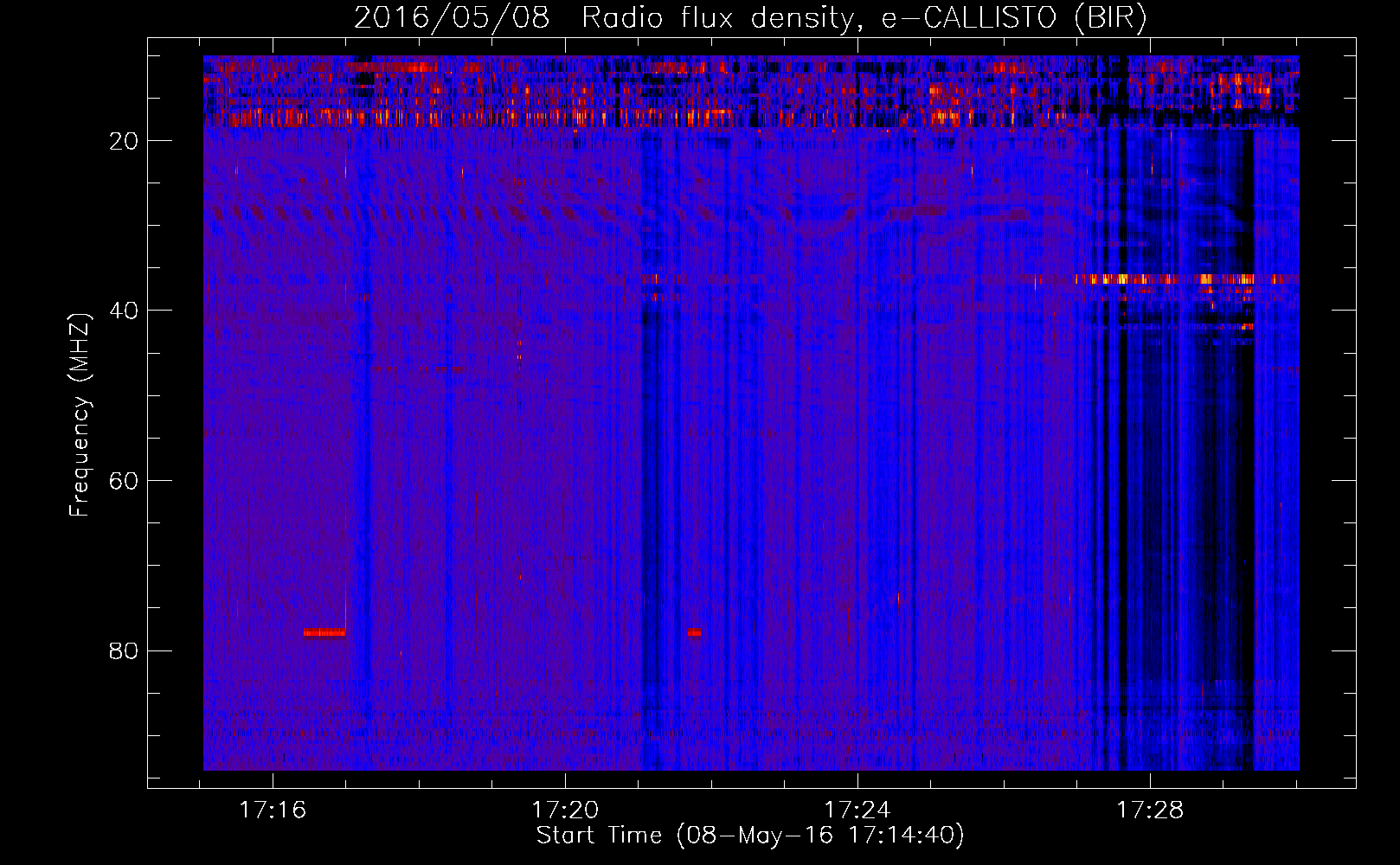The width and height of the screenshot is (1400, 865).
Task: Click the "60" frequency tick label
Action: tap(125, 481)
